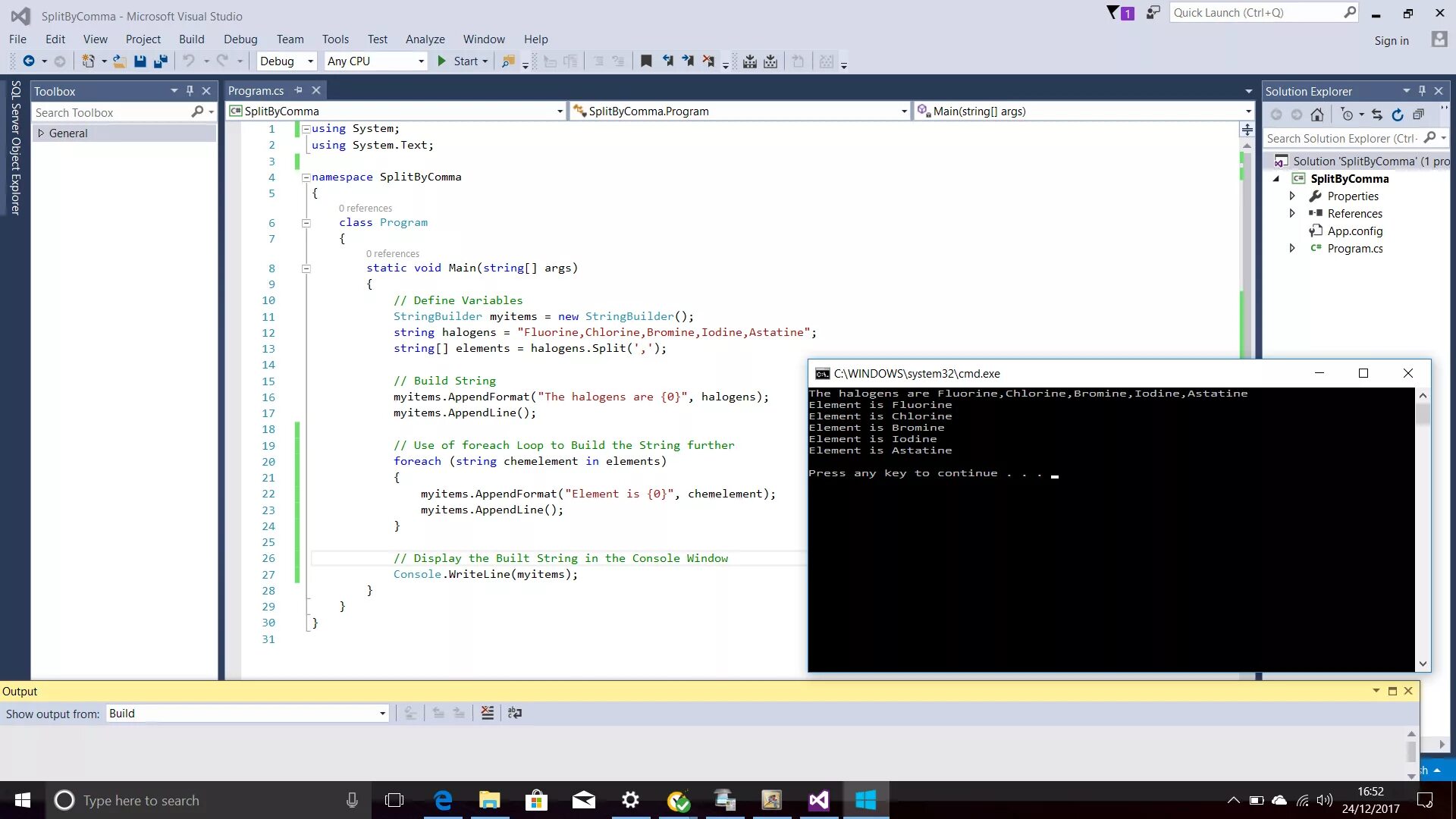
Task: Click the Navigate Backward toolbar icon
Action: click(x=28, y=61)
